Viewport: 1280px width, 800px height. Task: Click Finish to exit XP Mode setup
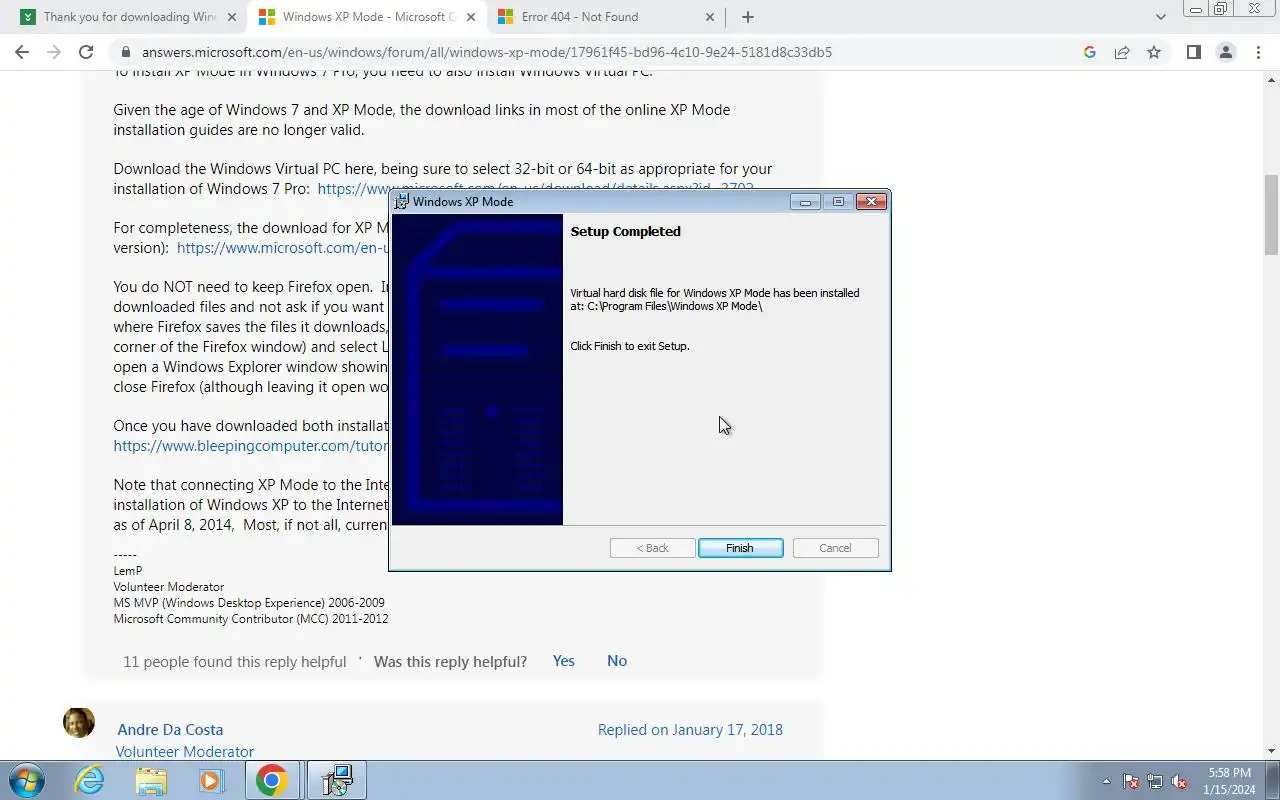tap(740, 548)
